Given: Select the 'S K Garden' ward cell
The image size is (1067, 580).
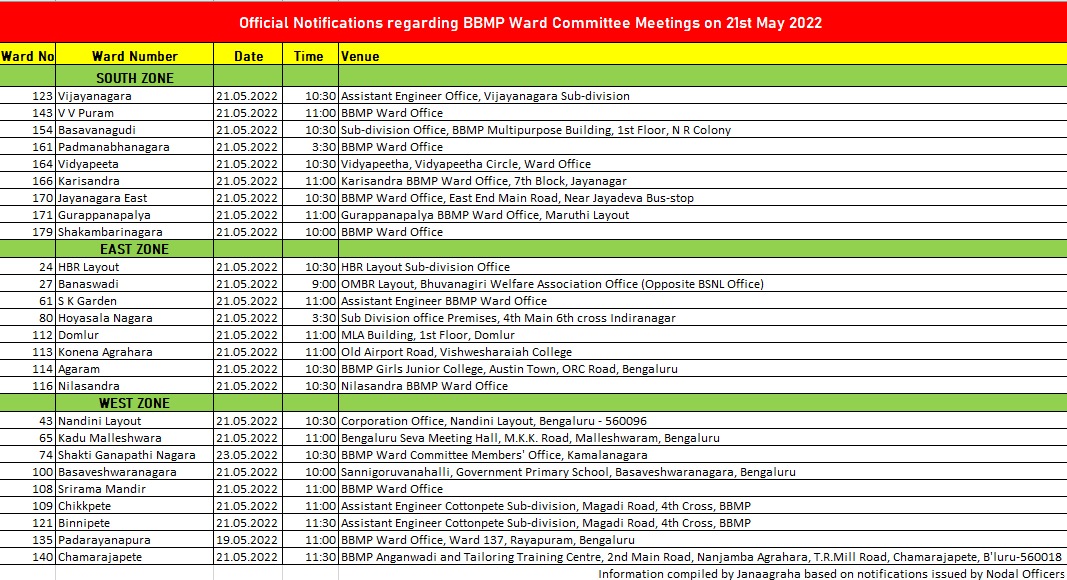Looking at the screenshot, I should point(135,301).
